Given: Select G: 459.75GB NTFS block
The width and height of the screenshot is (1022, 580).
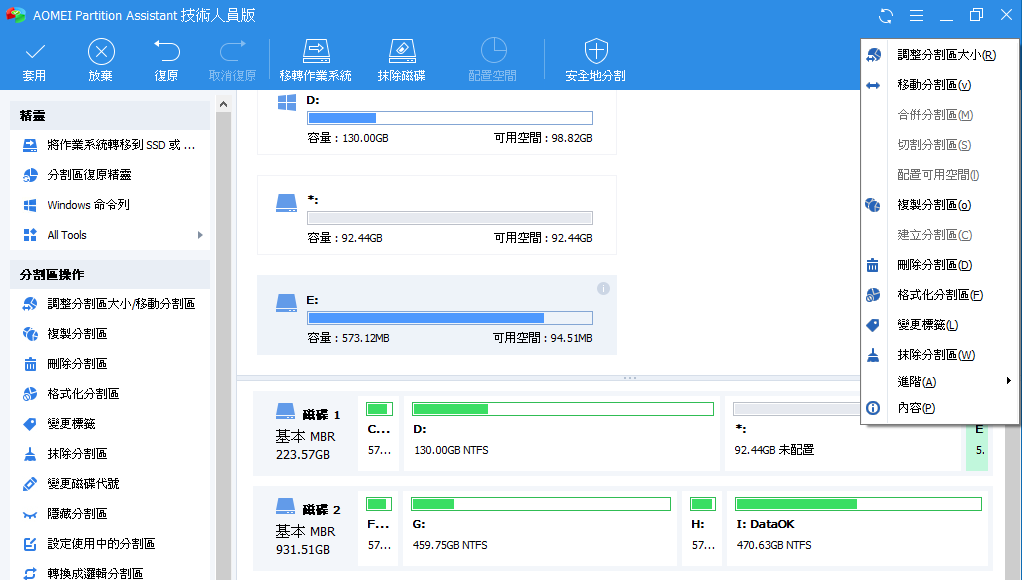Looking at the screenshot, I should tap(540, 529).
